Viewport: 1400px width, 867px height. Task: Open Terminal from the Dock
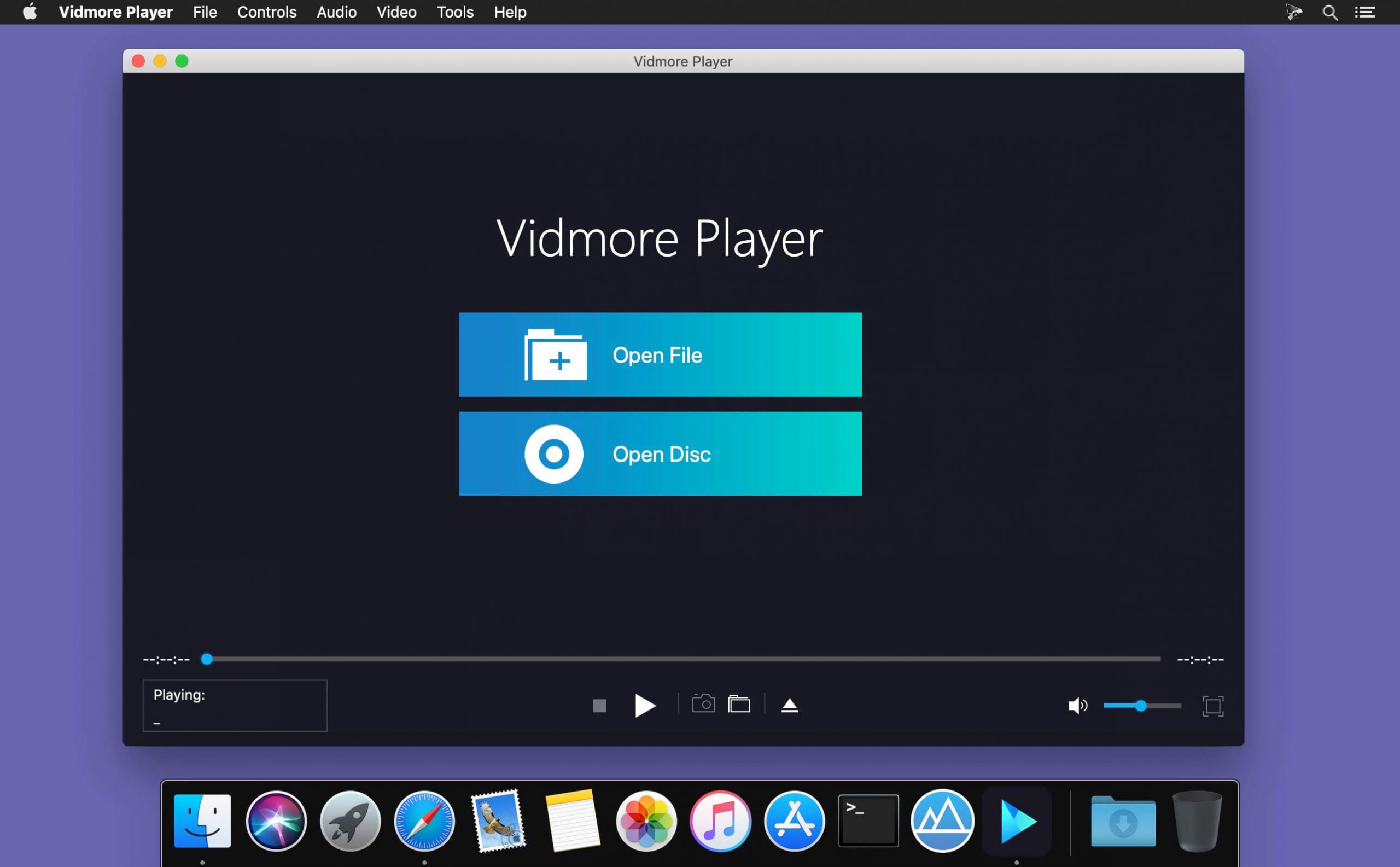[867, 821]
